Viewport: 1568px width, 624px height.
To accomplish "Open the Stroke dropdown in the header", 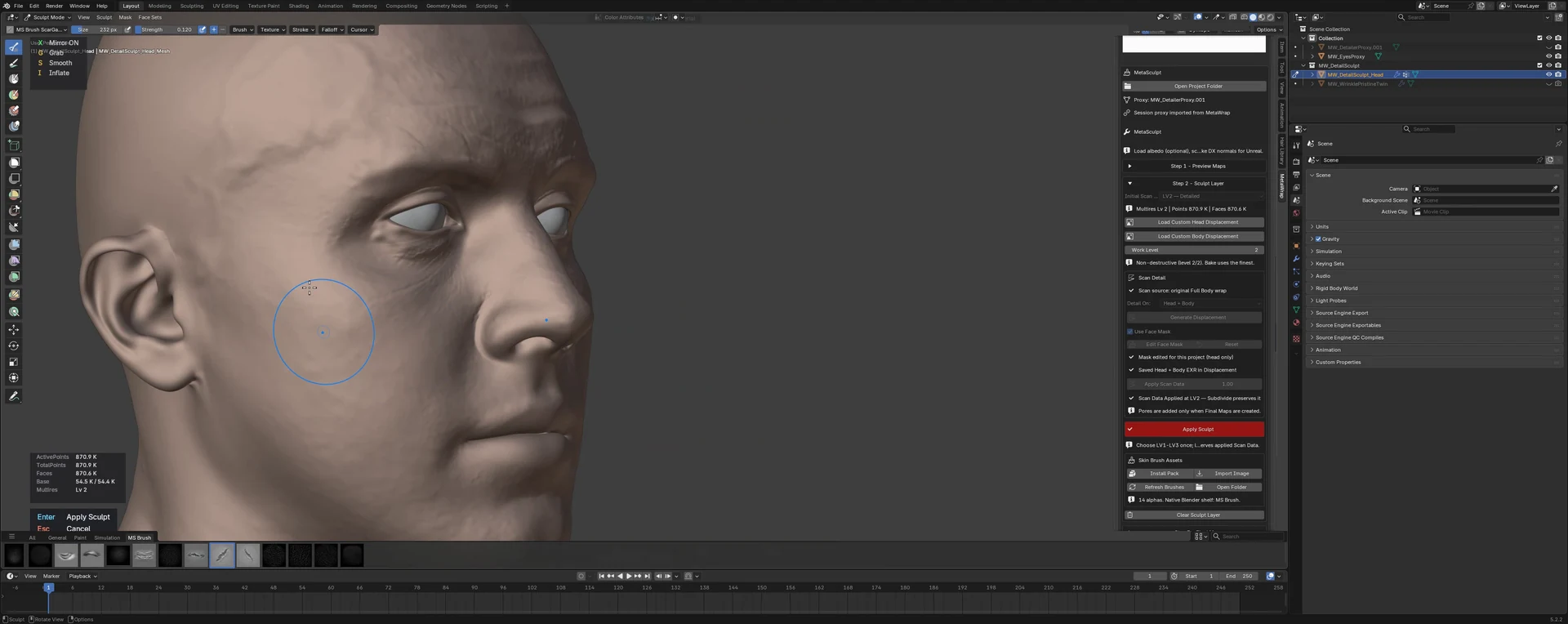I will point(302,29).
